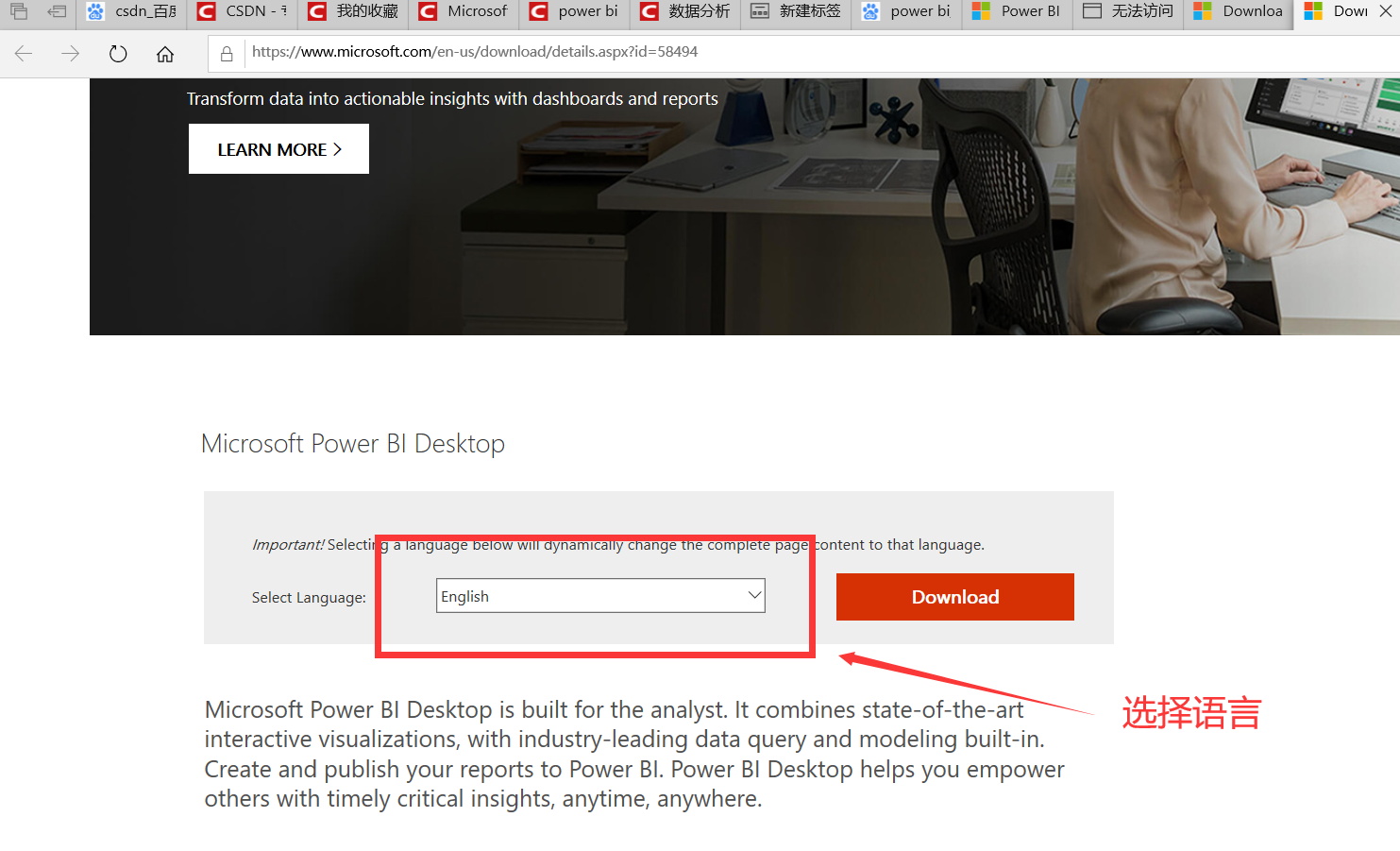Click the Microsoft Power BI Desktop heading
The height and width of the screenshot is (851, 1400).
pyautogui.click(x=353, y=444)
